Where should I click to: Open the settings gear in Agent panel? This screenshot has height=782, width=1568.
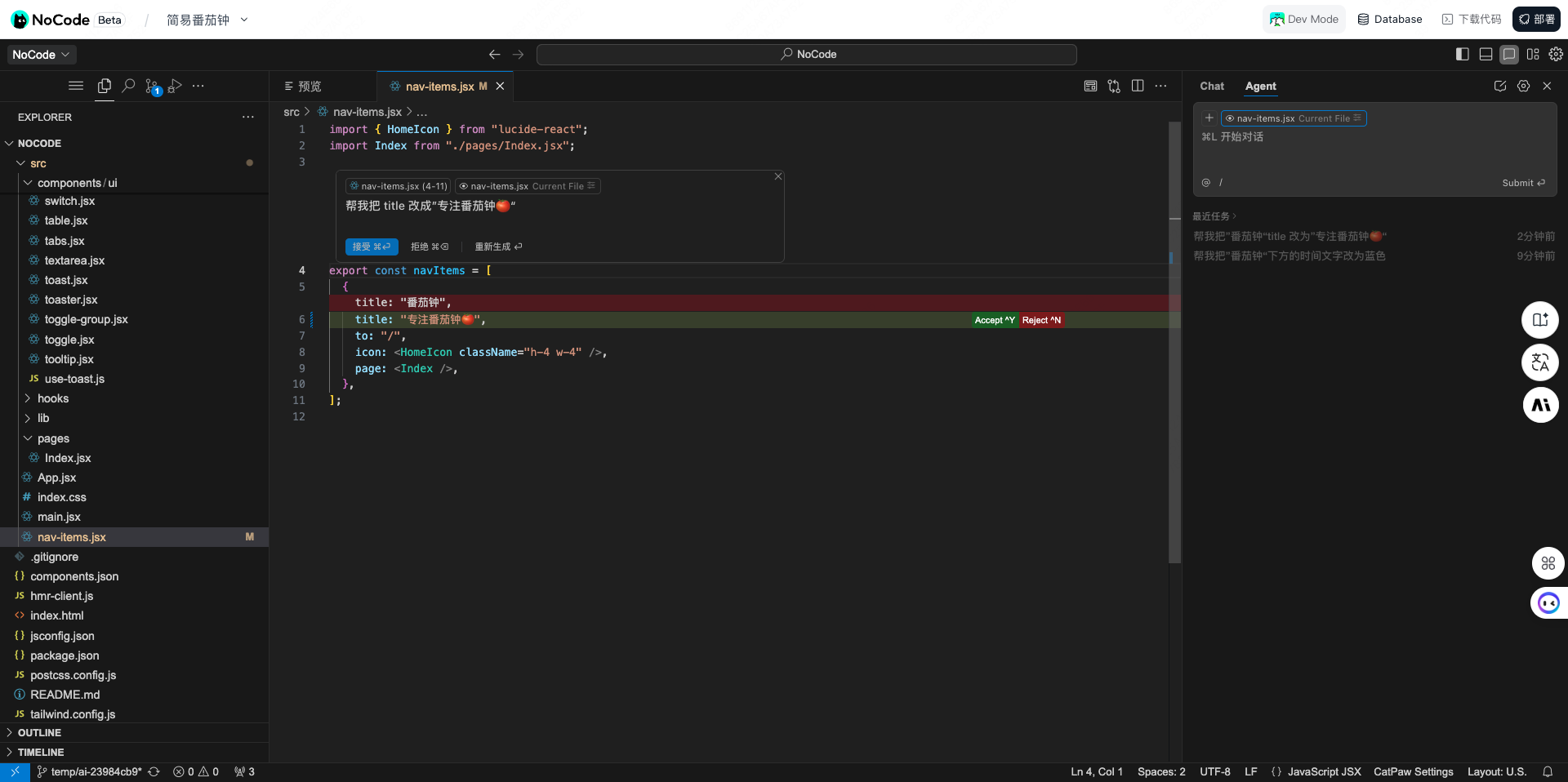tap(1523, 86)
